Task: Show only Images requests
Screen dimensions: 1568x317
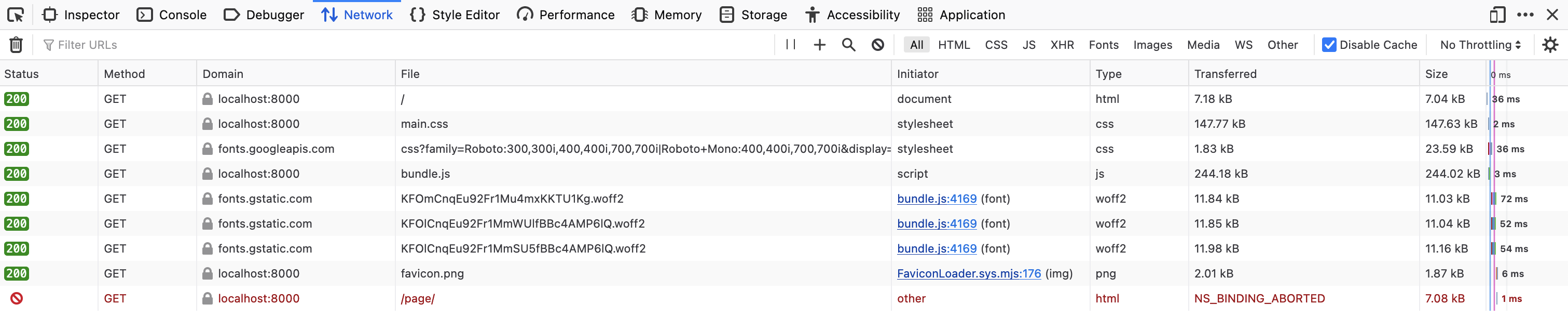Action: coord(1152,45)
